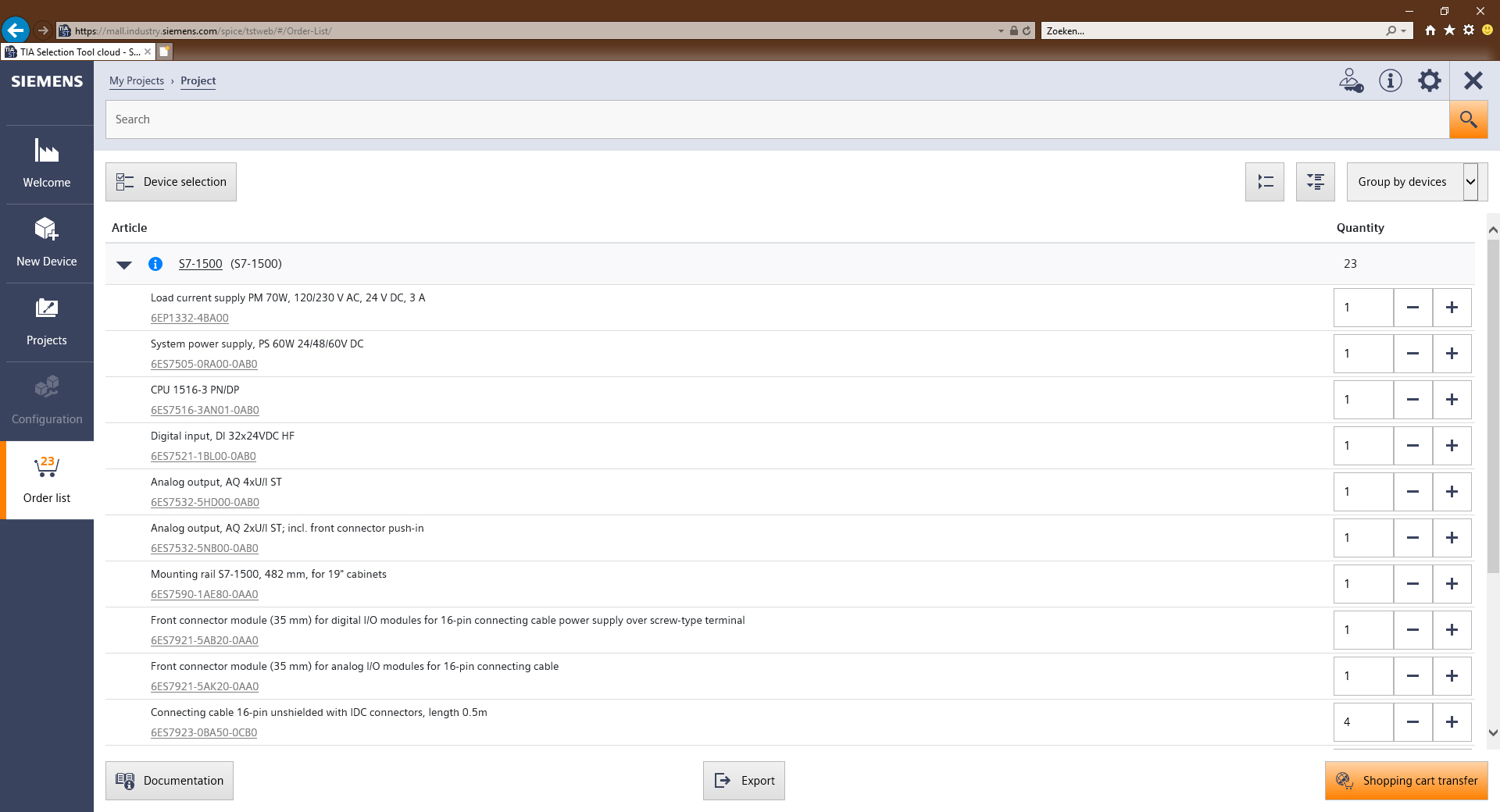The image size is (1500, 812).
Task: Decrease quantity of CPU 1516-3 PN/DP
Action: pos(1413,400)
